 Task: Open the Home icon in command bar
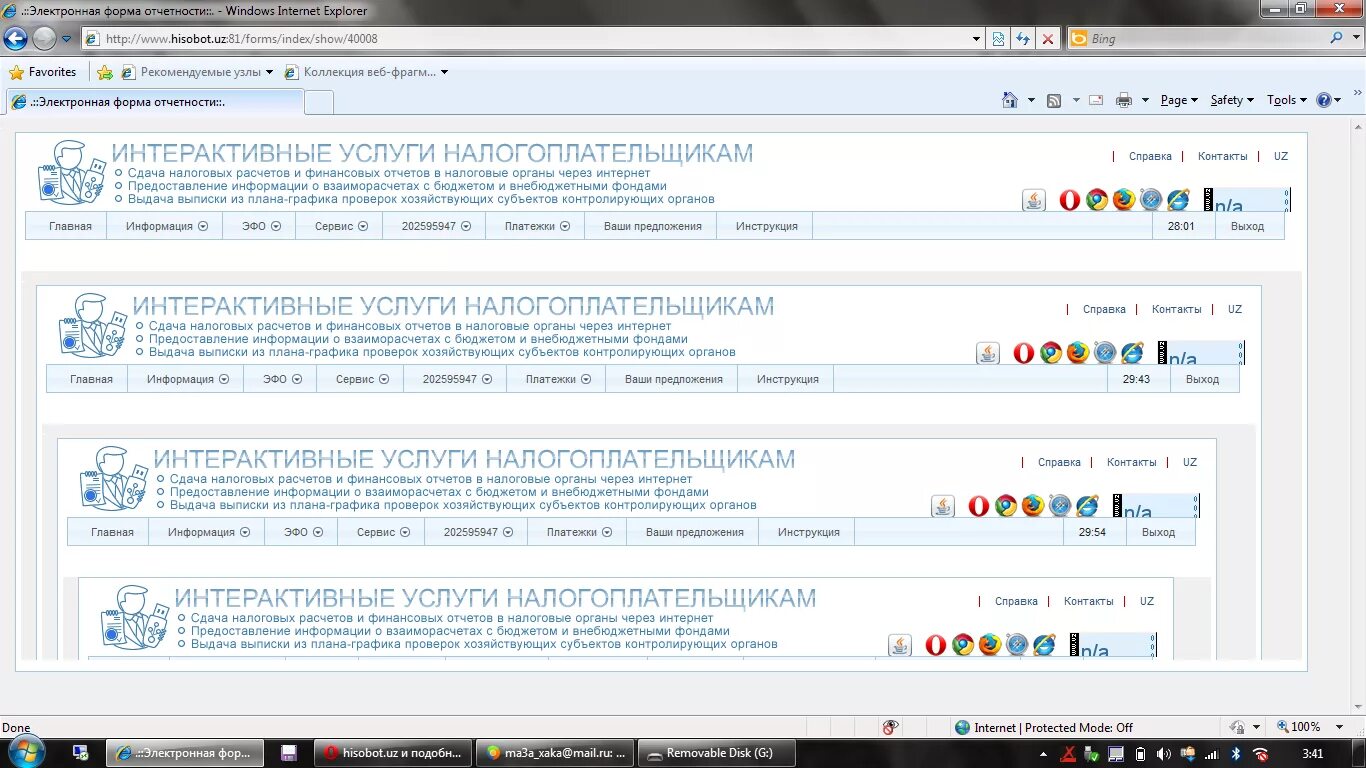coord(1011,100)
